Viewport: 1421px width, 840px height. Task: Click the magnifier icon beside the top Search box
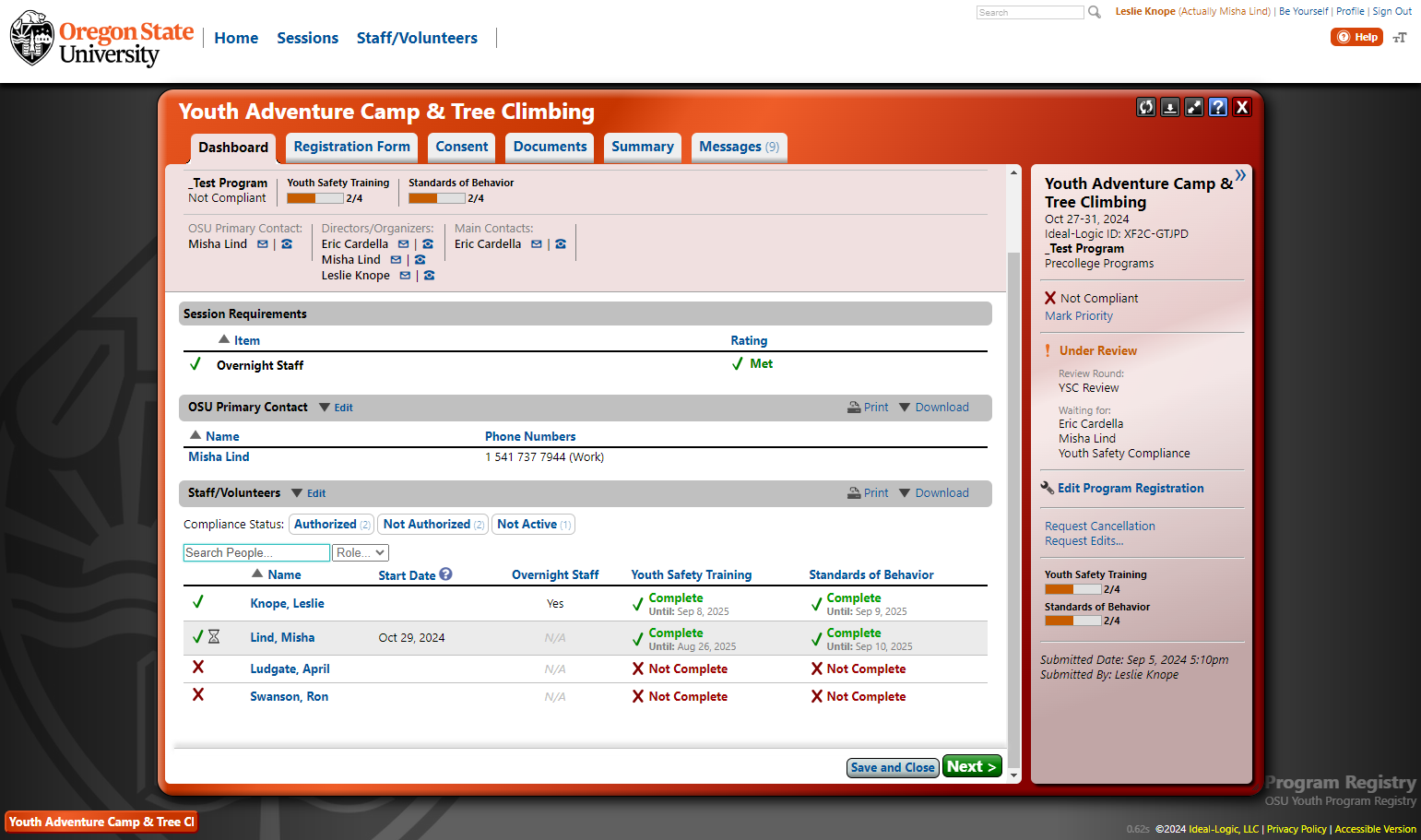[x=1095, y=12]
